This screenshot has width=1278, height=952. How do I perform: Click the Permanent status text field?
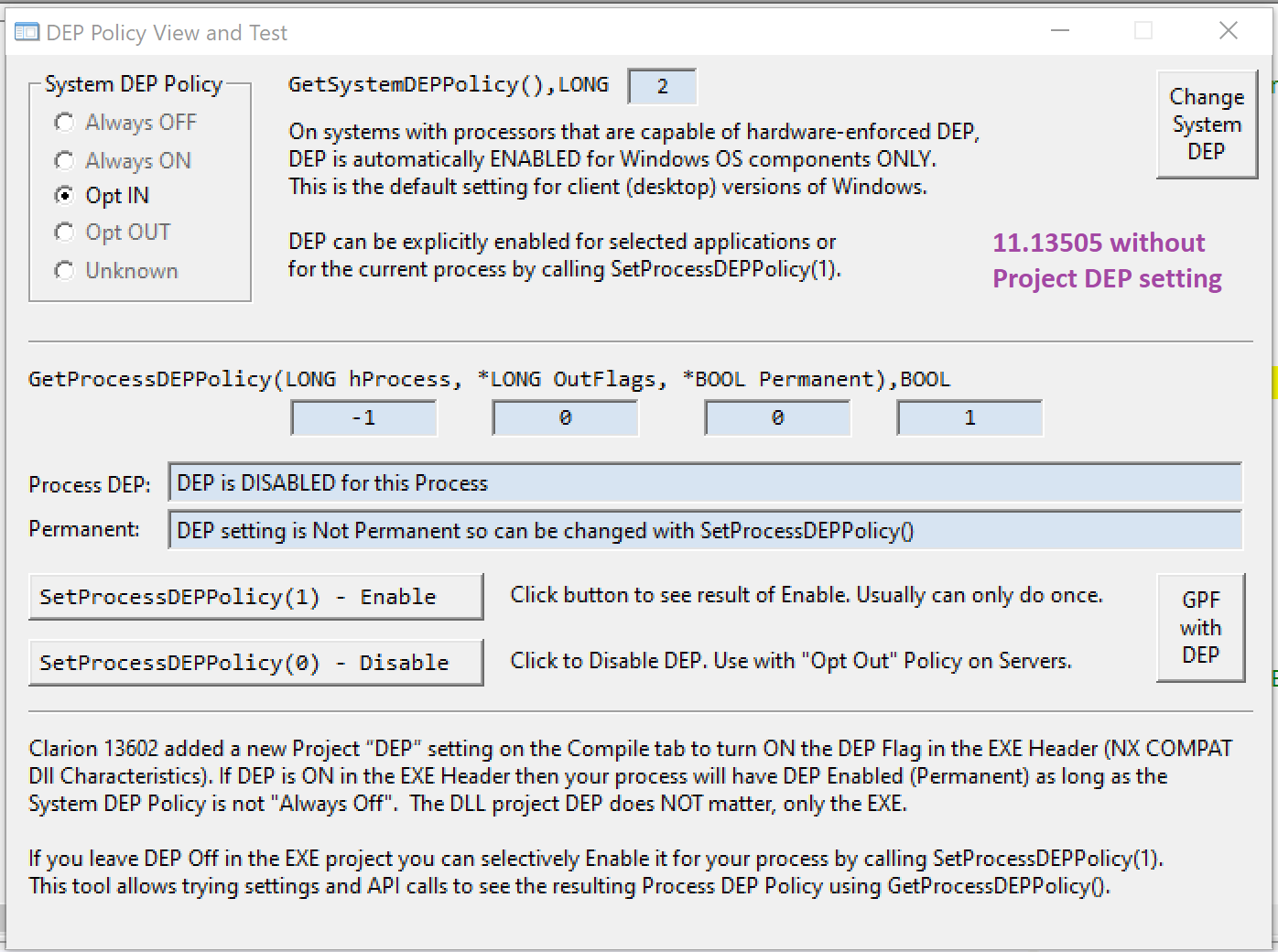[704, 531]
